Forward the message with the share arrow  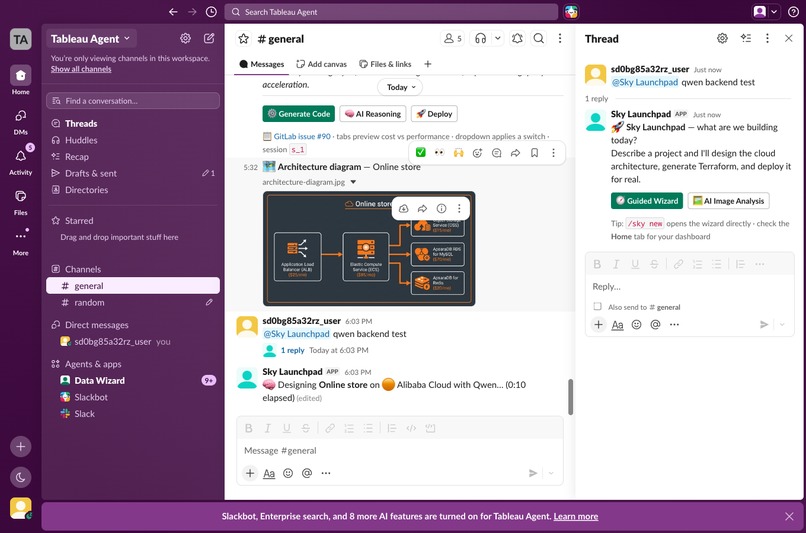click(516, 153)
